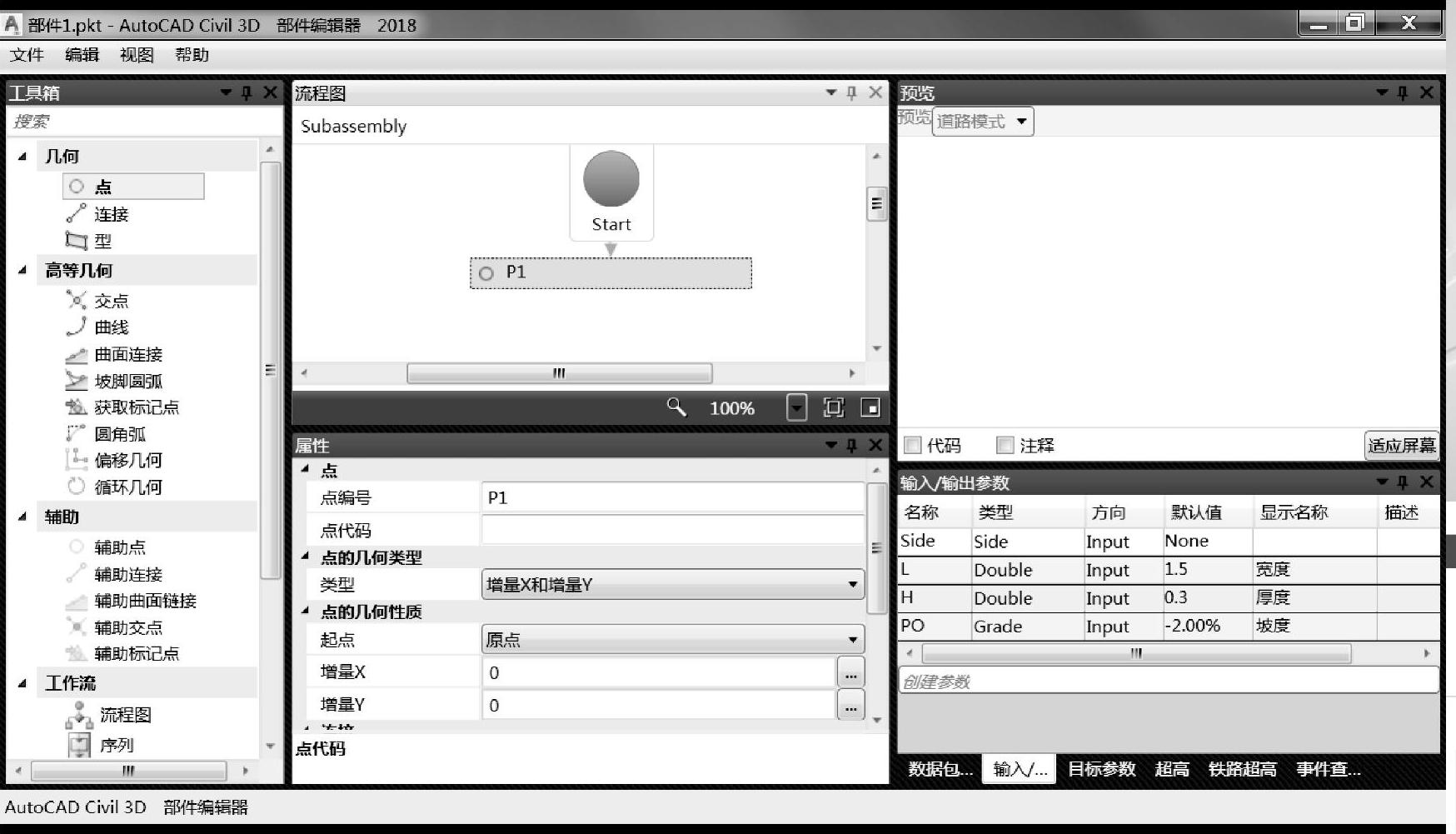Collapse the 高等几何 toolbox category
This screenshot has width=1456, height=834.
coord(22,270)
